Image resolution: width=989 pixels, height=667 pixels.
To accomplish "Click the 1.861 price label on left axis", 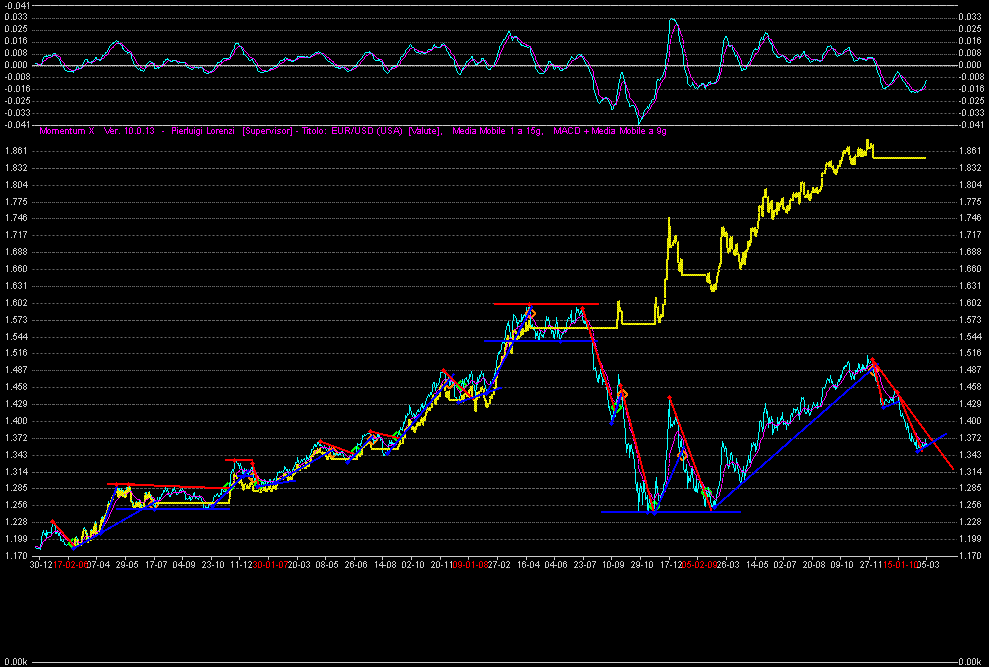I will click(x=15, y=151).
